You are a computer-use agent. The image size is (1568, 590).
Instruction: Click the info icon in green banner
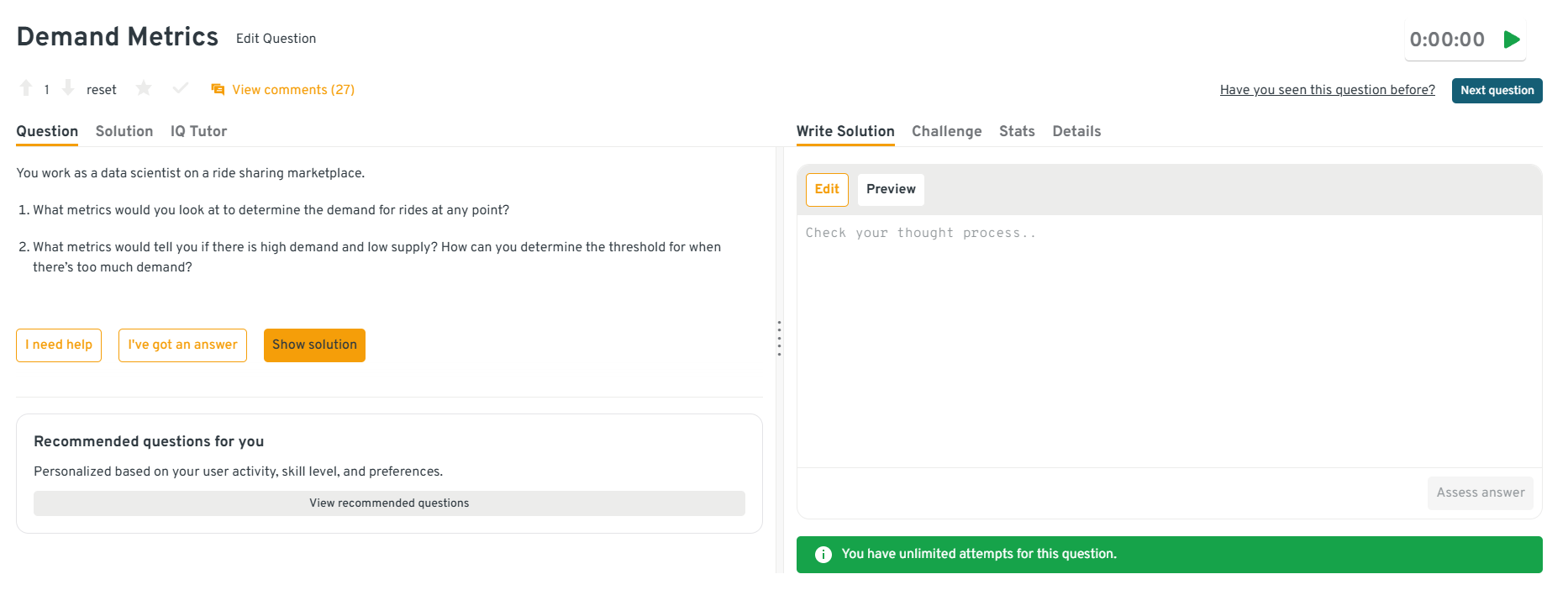[x=823, y=555]
